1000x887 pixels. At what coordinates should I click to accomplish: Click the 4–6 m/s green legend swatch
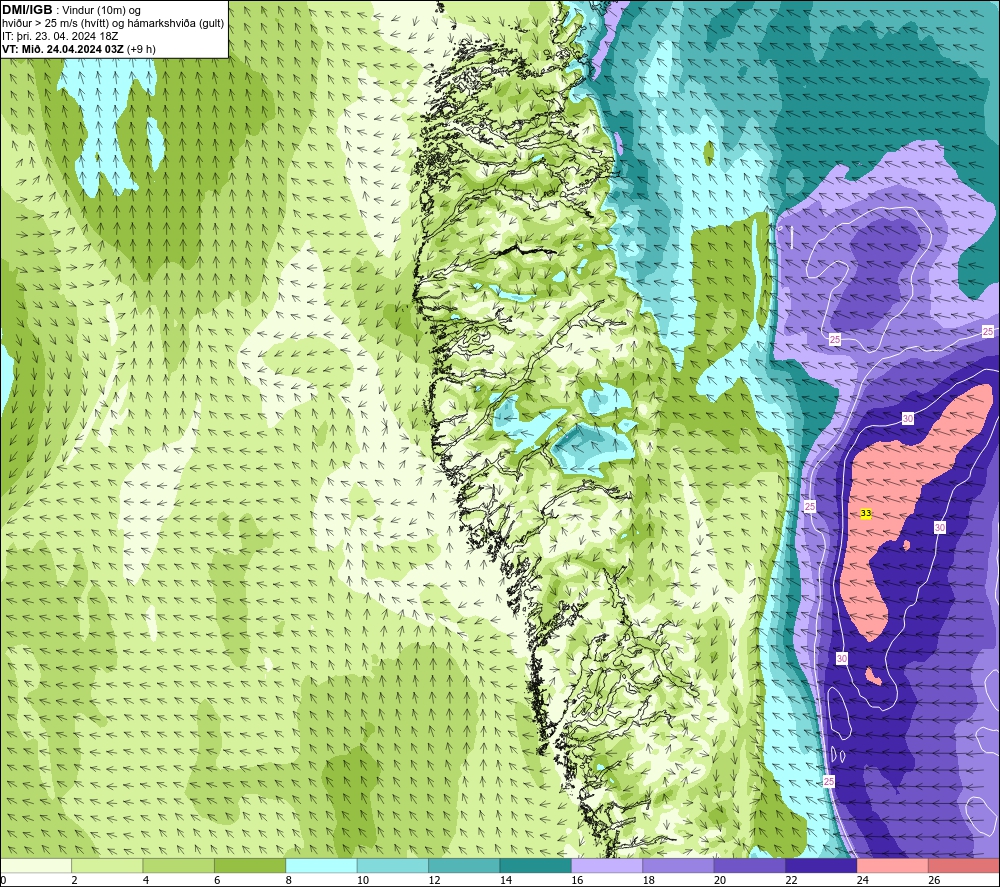point(179,865)
